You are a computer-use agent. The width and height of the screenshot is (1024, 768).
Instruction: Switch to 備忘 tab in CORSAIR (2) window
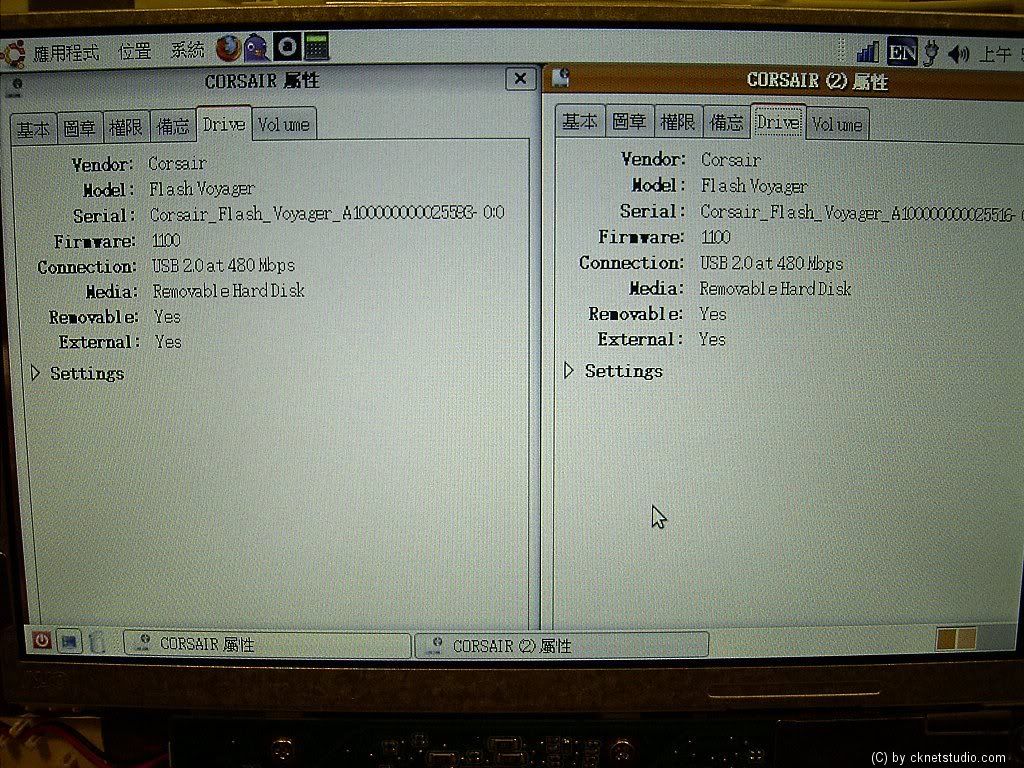(726, 121)
